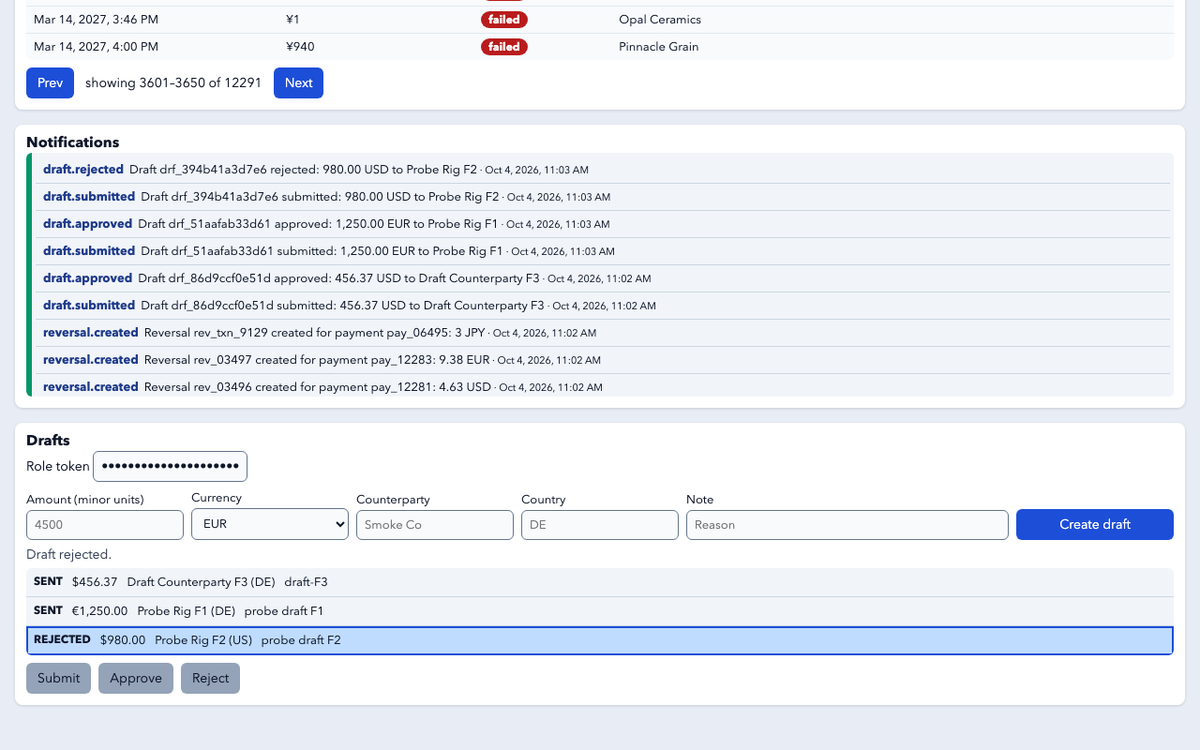Viewport: 1200px width, 750px height.
Task: Click draft.rejected notification for drf_394b41a3d7e6
Action: (603, 169)
